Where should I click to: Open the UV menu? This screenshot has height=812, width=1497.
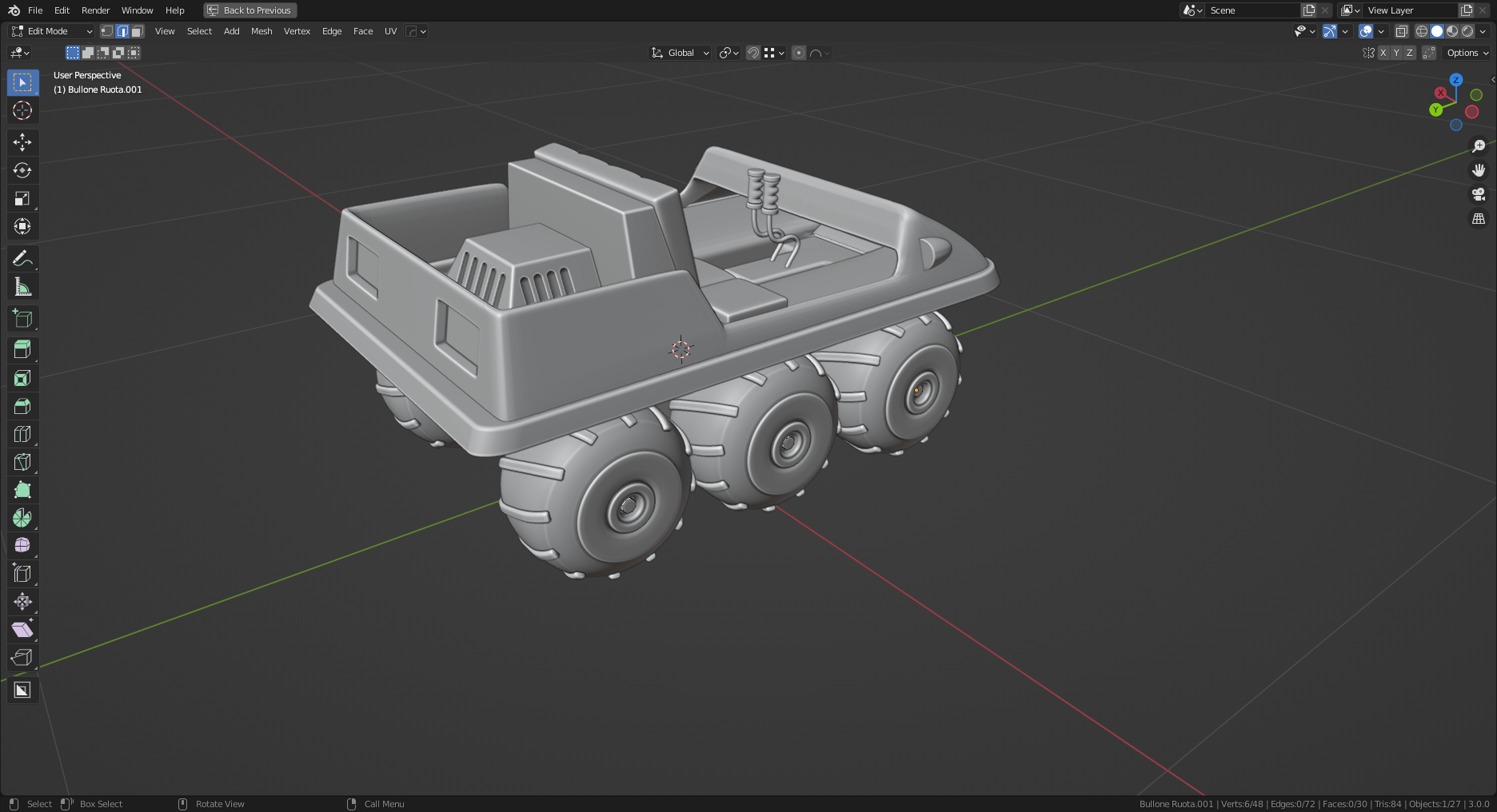click(x=390, y=31)
